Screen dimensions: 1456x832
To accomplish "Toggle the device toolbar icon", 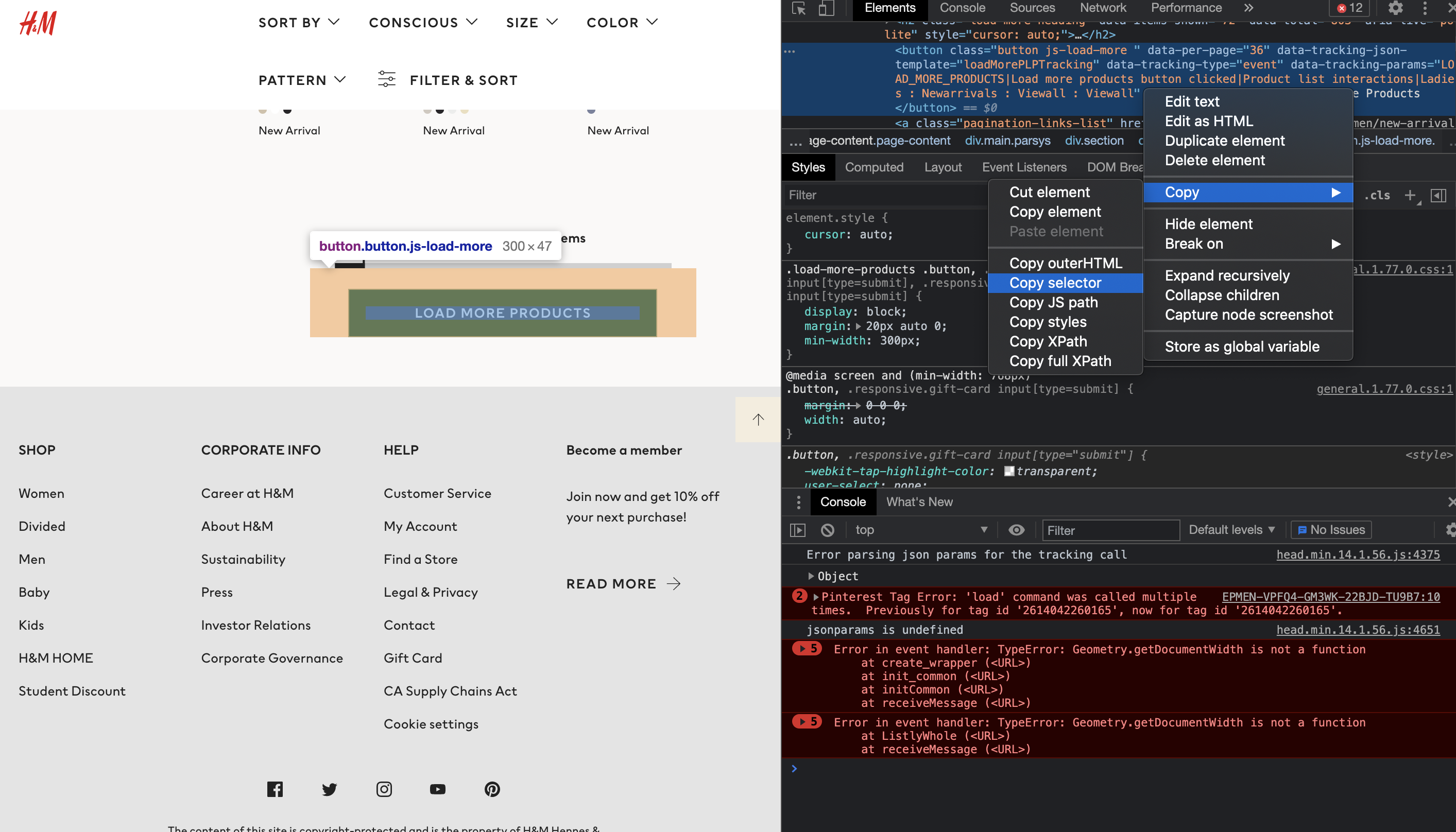I will [x=826, y=8].
